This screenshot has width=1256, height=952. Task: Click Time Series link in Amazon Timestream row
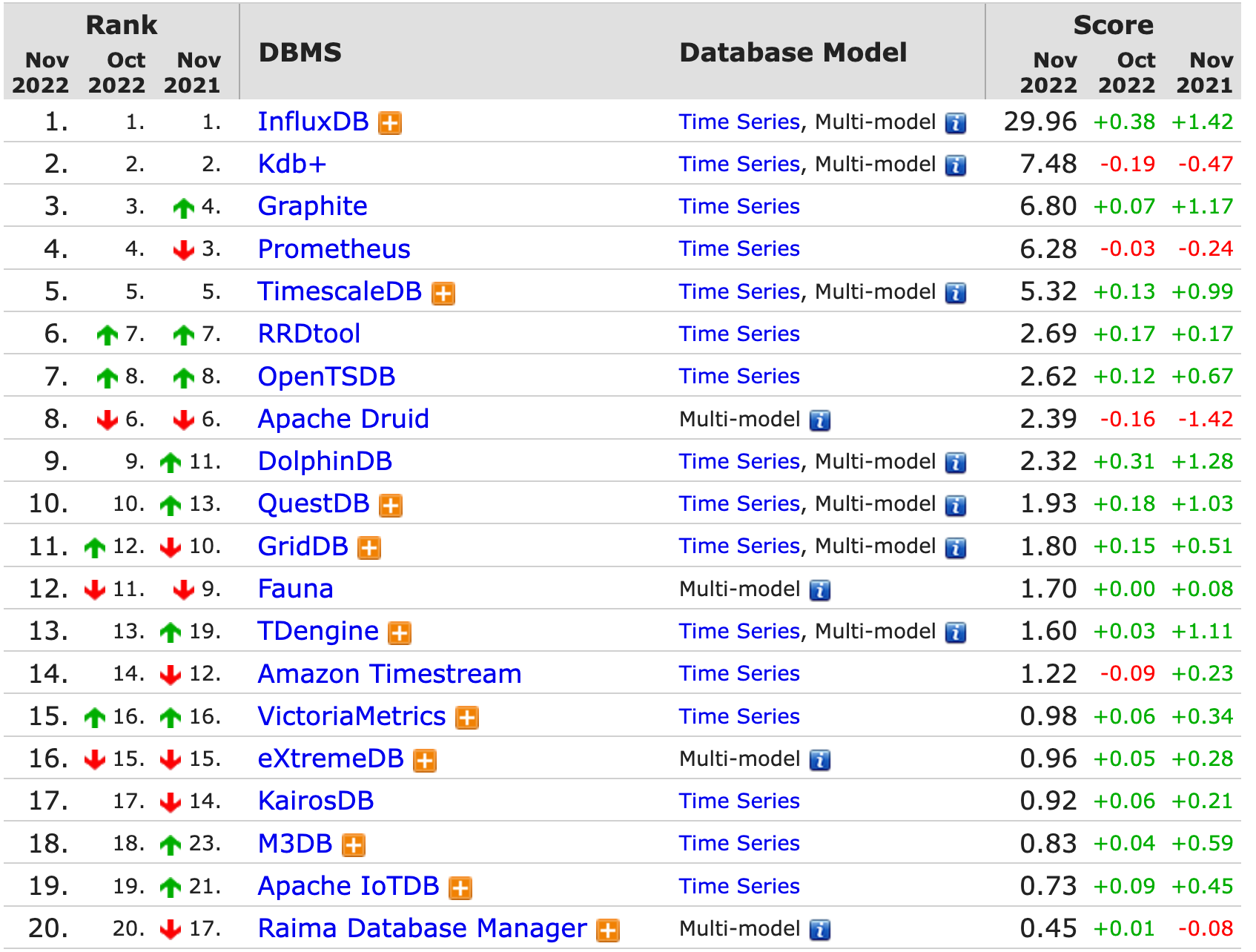click(x=739, y=674)
